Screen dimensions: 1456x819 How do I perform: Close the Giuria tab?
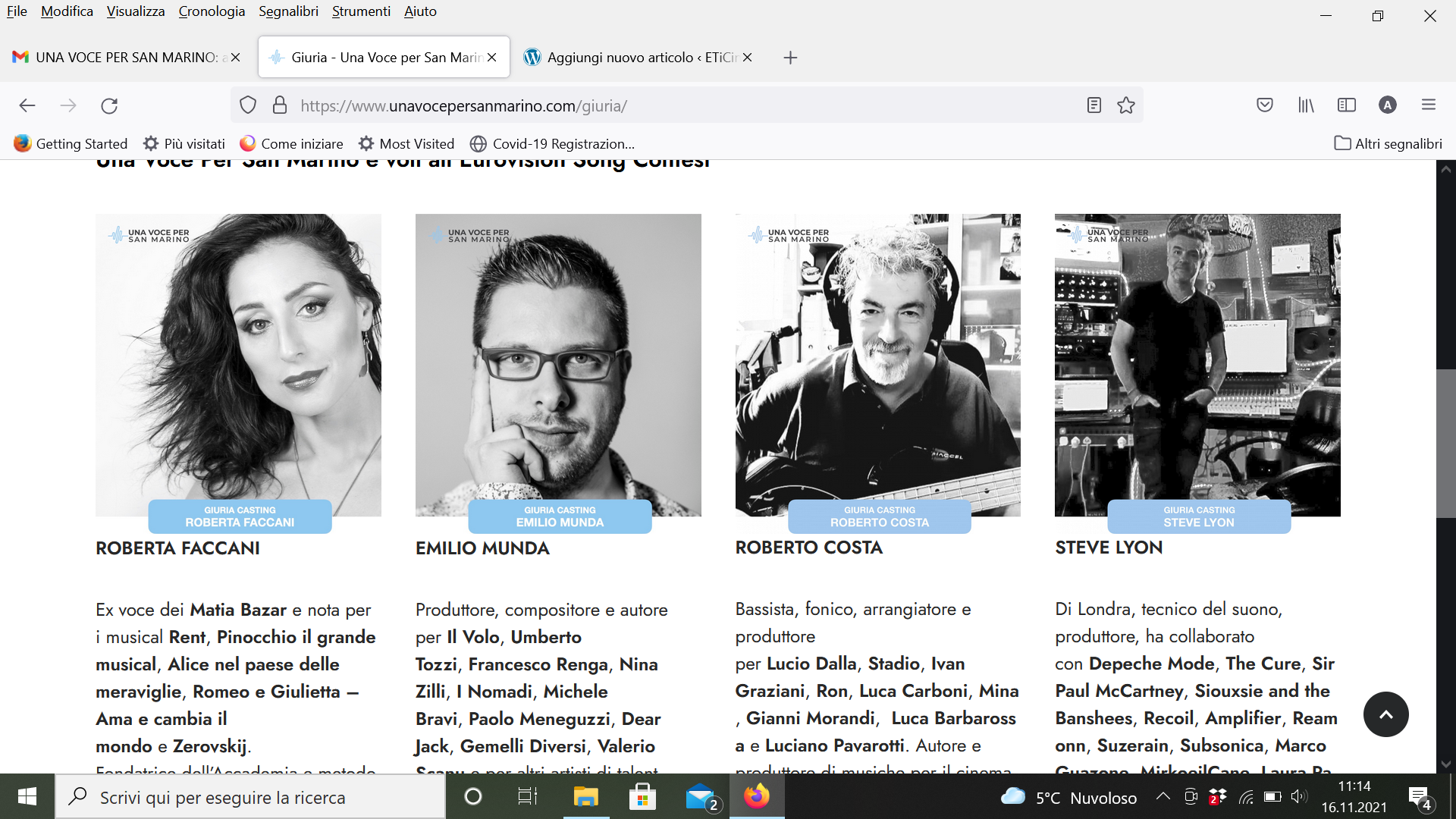(492, 58)
